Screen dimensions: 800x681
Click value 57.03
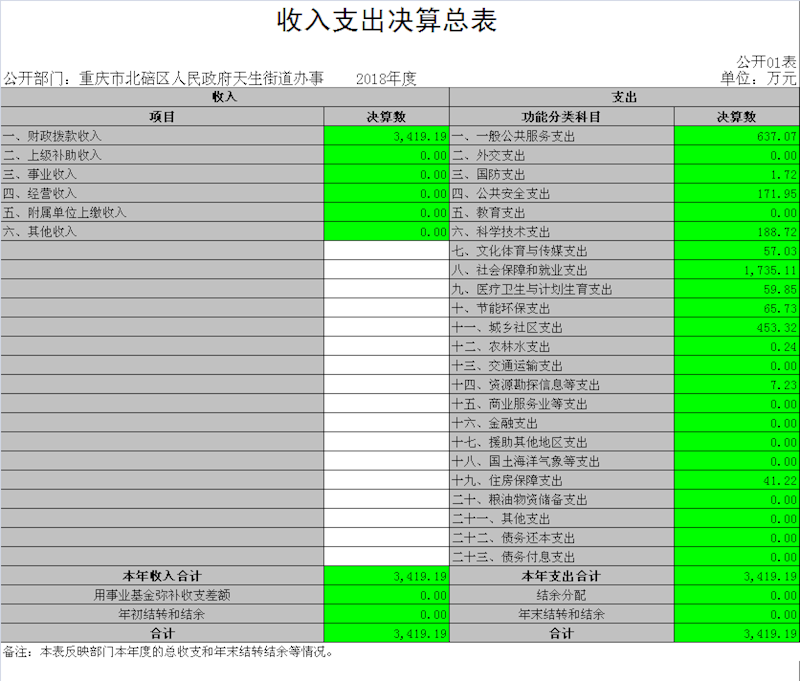click(x=737, y=251)
